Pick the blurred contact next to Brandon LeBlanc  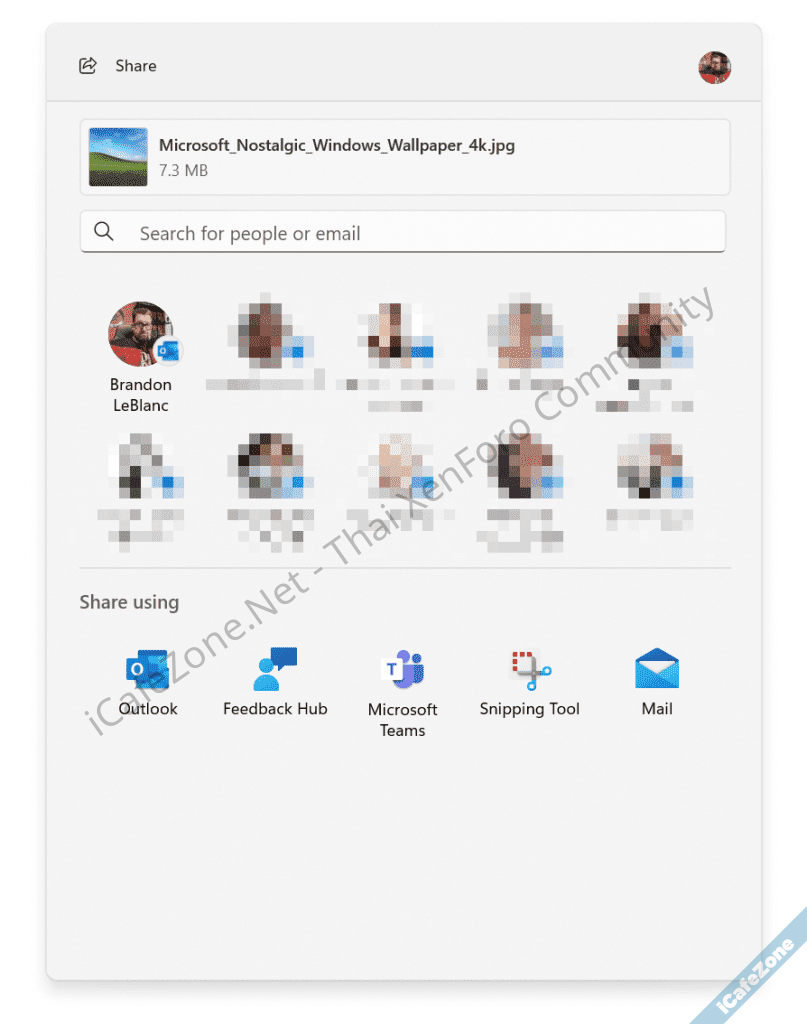pos(266,336)
